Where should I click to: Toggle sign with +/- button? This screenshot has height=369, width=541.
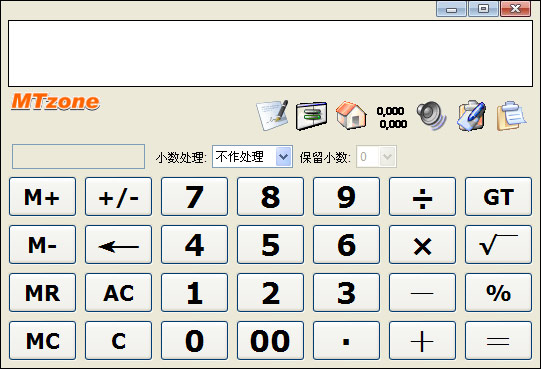[118, 197]
